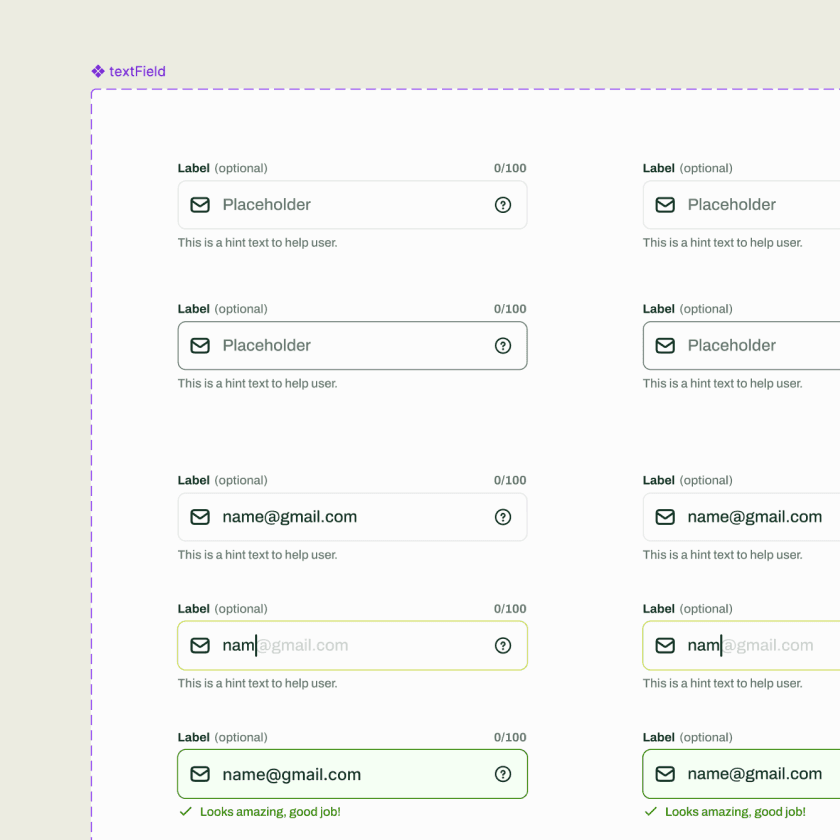This screenshot has height=840, width=840.
Task: Click Label (optional) above left dark-outlined Placeholder field
Action: pos(222,309)
